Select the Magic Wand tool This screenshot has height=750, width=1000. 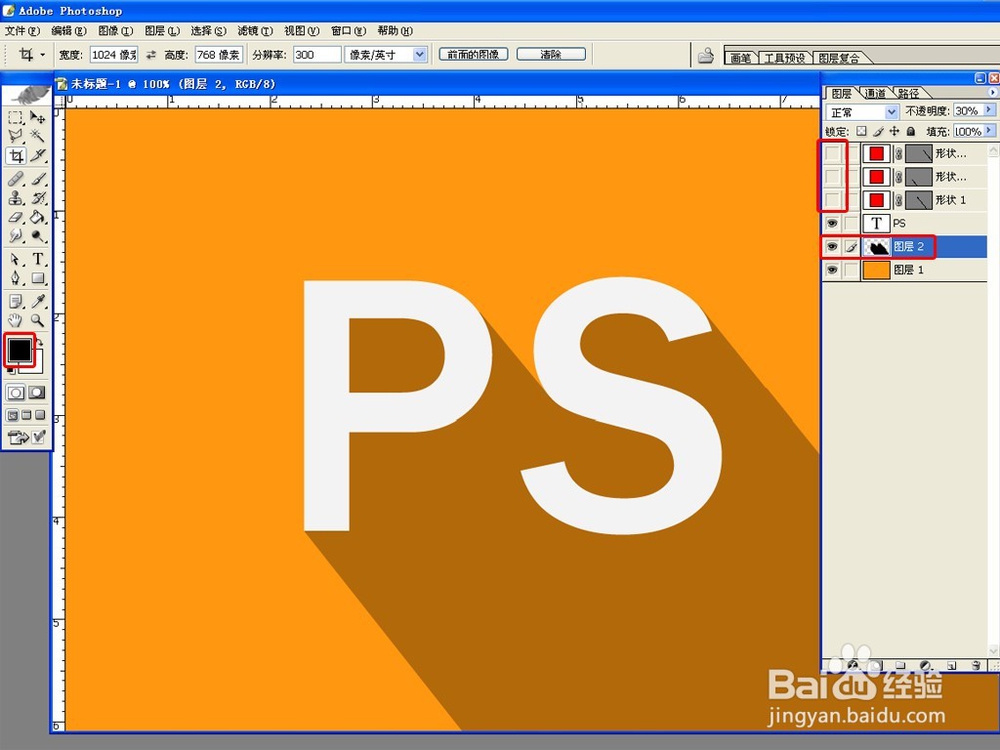pyautogui.click(x=38, y=136)
